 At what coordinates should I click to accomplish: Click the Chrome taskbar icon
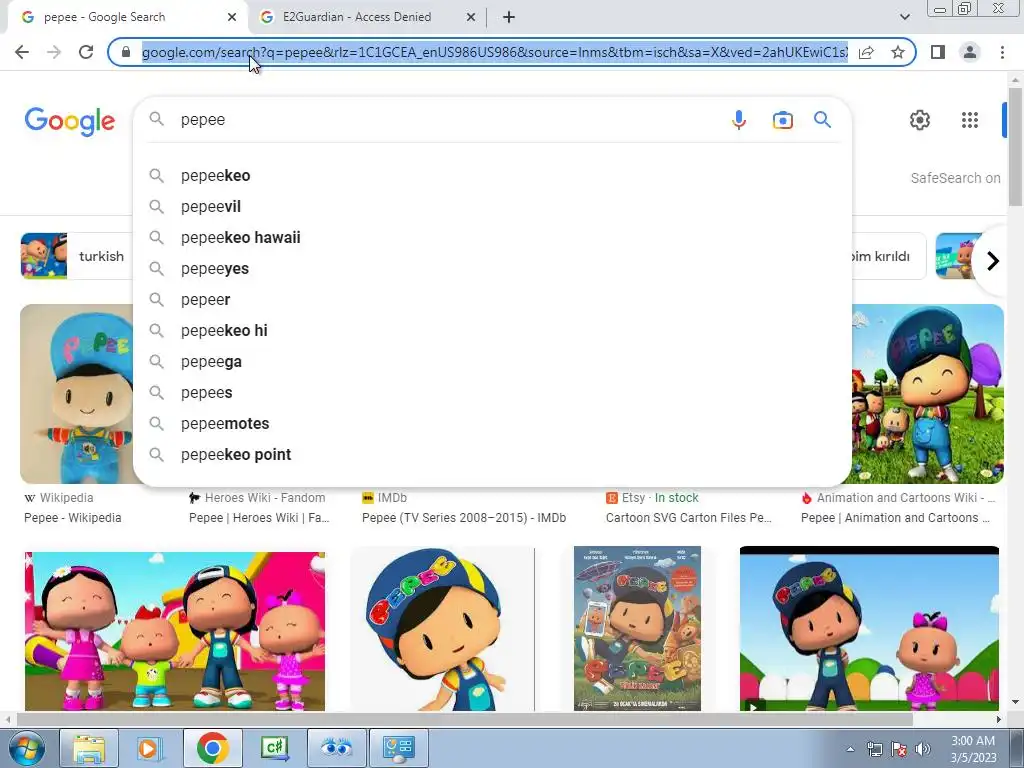[x=212, y=748]
